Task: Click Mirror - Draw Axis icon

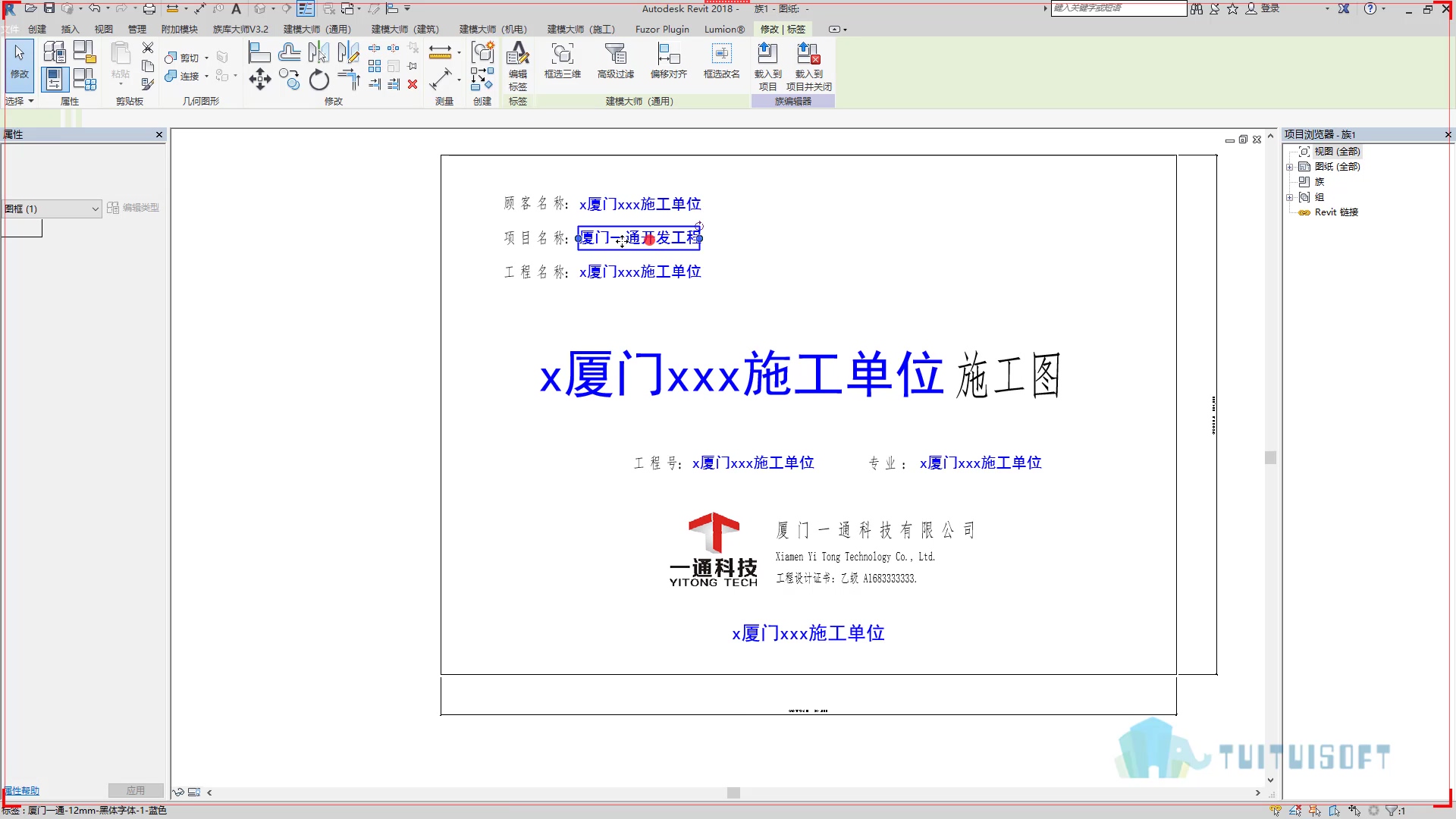Action: (x=348, y=52)
